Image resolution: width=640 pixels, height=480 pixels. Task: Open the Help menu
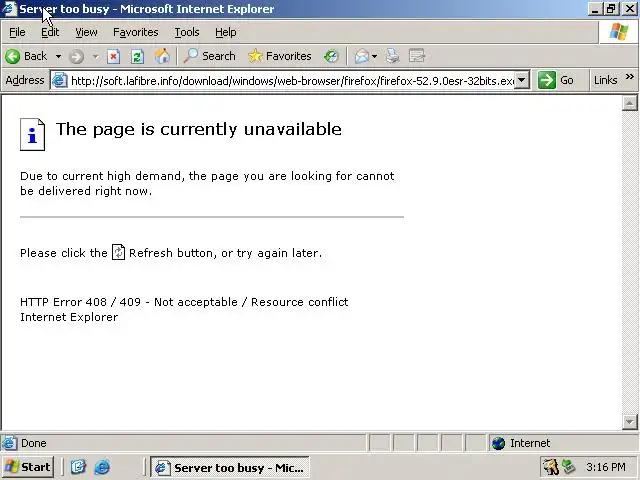click(226, 32)
